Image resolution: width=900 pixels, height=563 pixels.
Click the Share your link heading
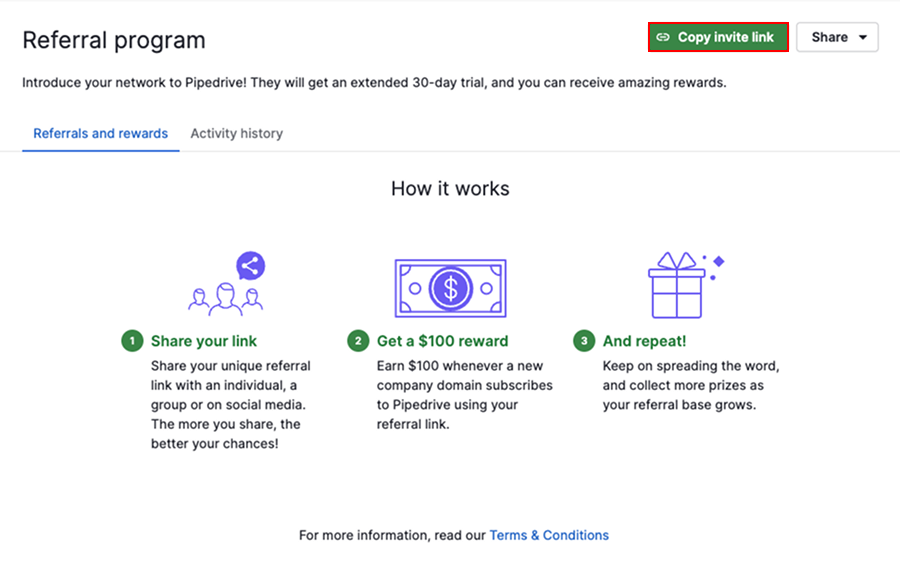pyautogui.click(x=204, y=341)
